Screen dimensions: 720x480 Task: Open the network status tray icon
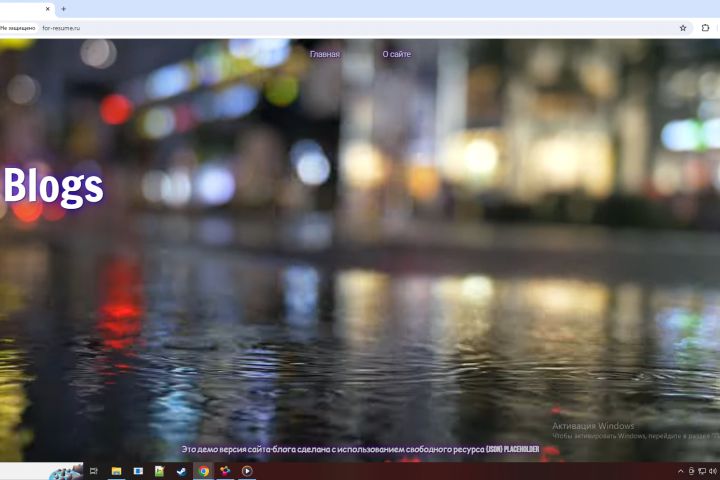702,471
